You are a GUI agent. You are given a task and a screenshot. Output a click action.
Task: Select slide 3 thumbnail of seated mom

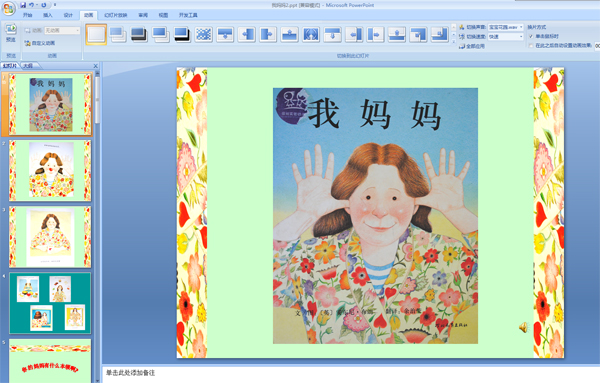point(50,237)
